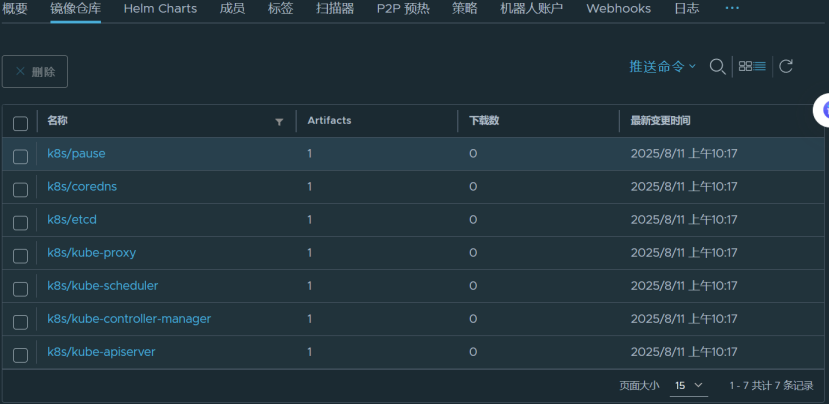Click the 页面大小 label
The image size is (830, 404).
639,385
